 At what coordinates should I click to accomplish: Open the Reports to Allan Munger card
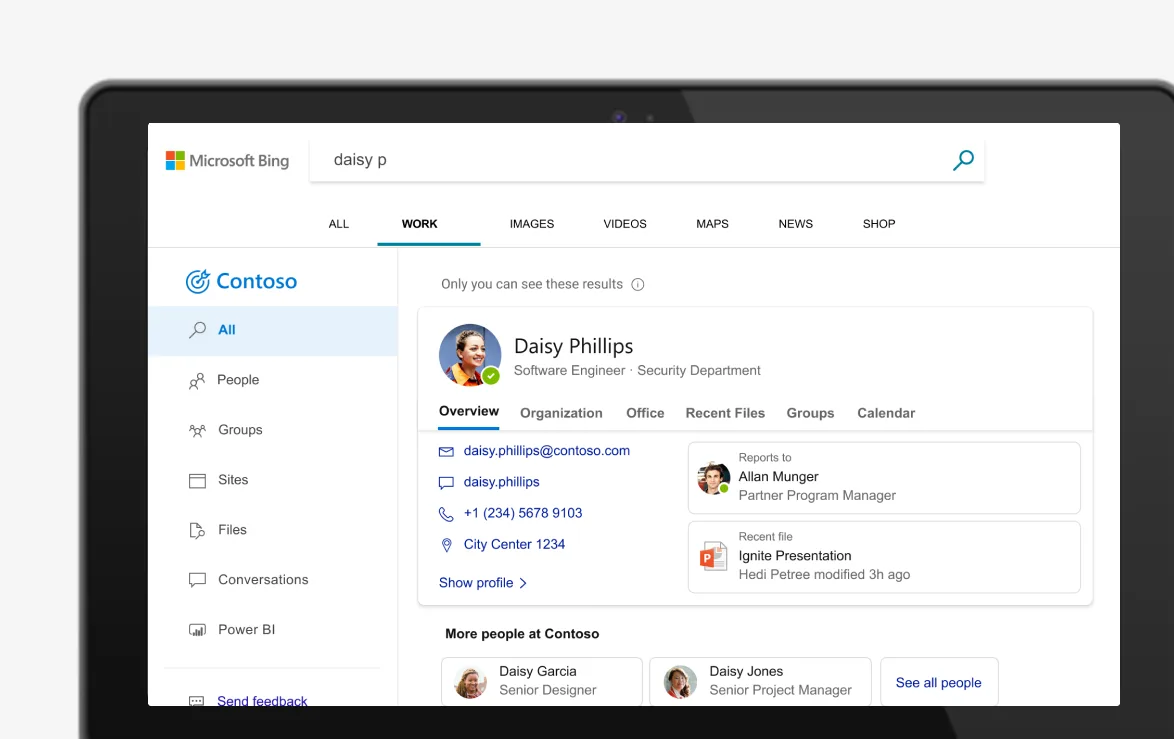pyautogui.click(x=884, y=478)
